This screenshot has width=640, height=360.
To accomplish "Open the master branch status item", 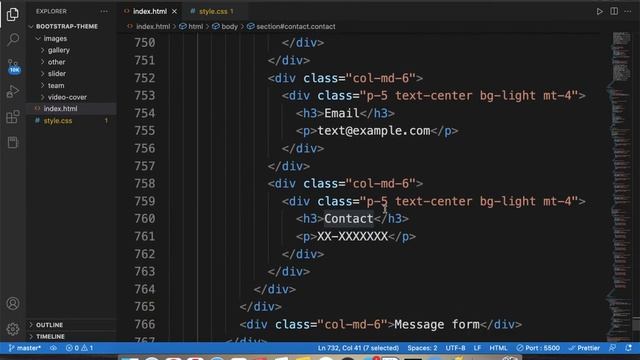I will (25, 348).
